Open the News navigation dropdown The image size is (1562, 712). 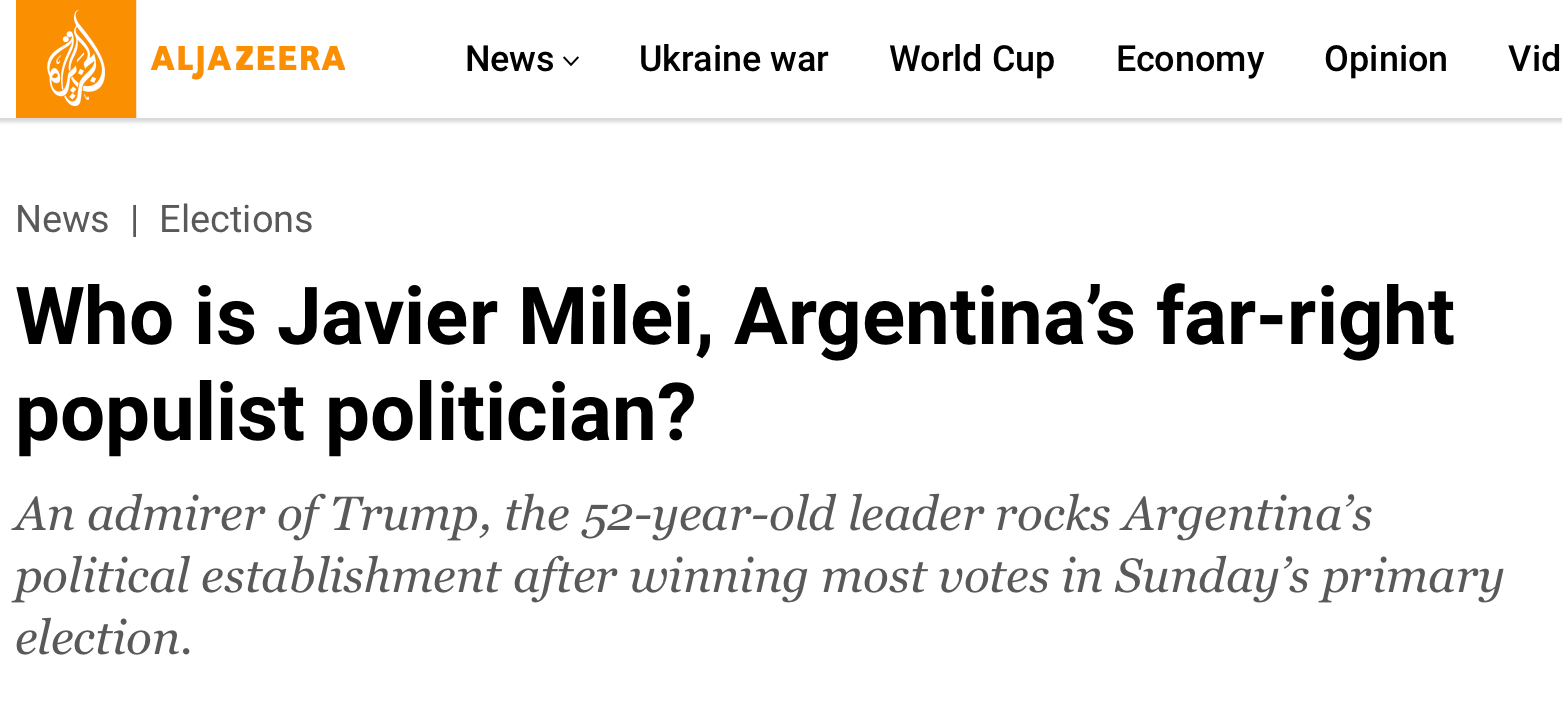tap(512, 60)
